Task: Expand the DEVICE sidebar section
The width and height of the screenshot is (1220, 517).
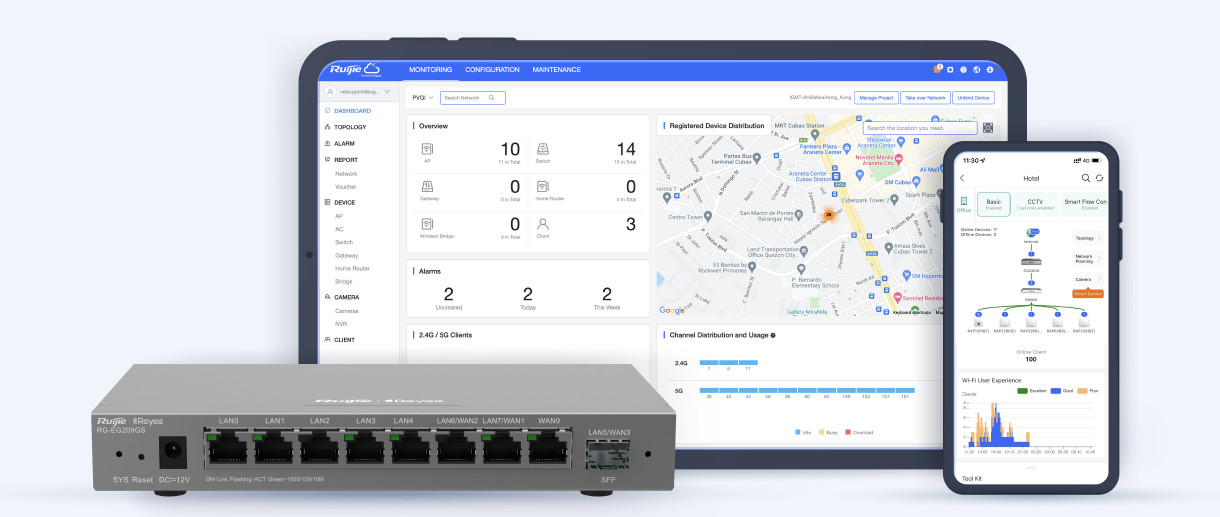Action: click(x=344, y=202)
